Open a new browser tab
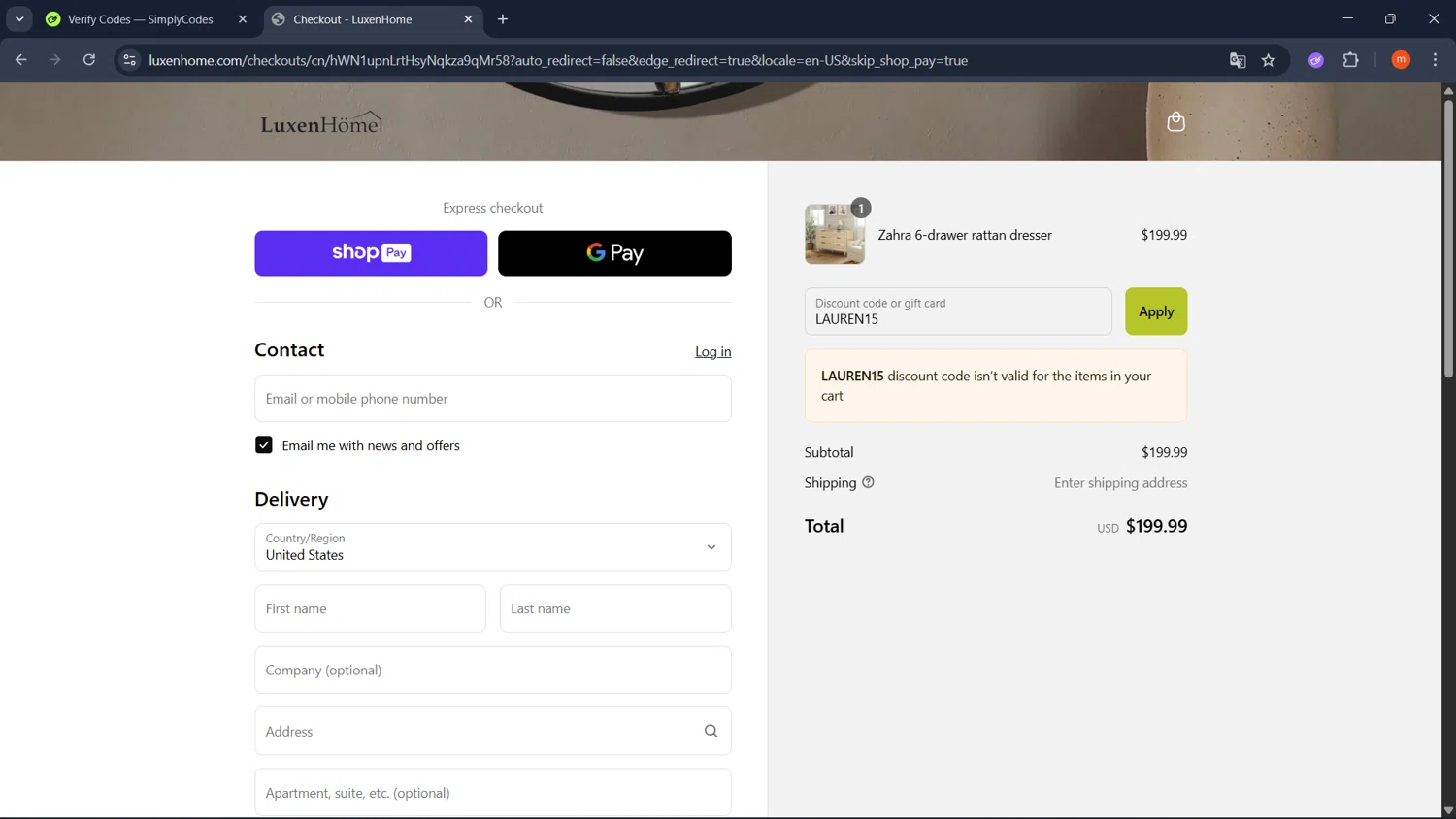 coord(503,19)
